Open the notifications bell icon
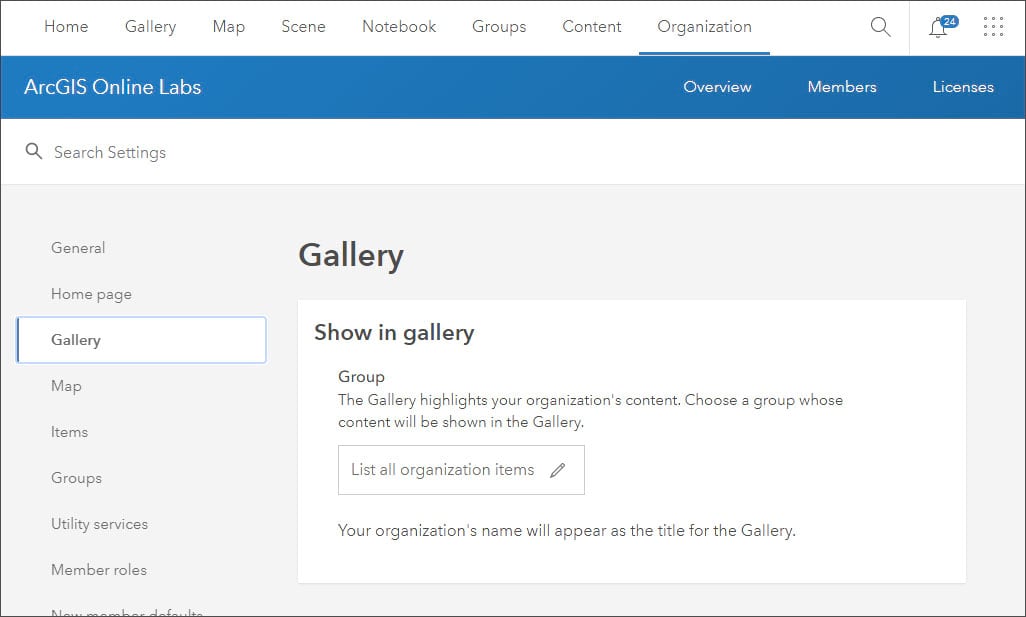The image size is (1026, 617). point(938,28)
